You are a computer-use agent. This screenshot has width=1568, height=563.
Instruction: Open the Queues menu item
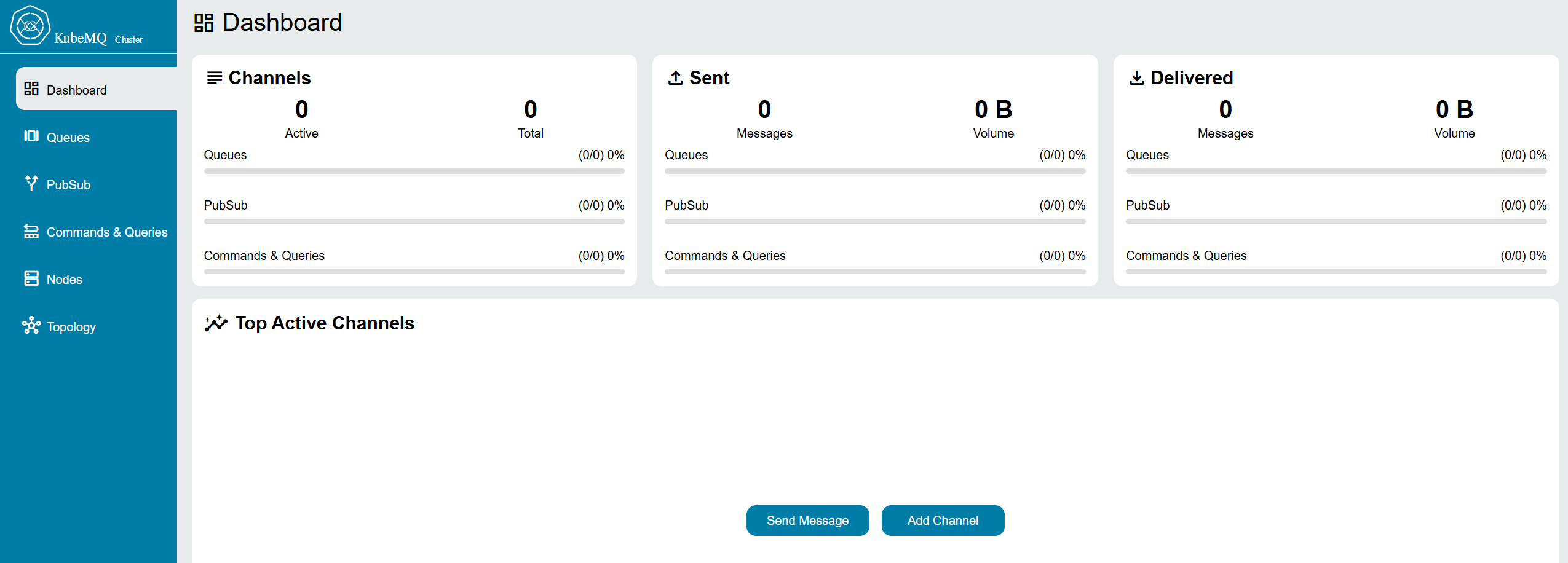pyautogui.click(x=68, y=138)
